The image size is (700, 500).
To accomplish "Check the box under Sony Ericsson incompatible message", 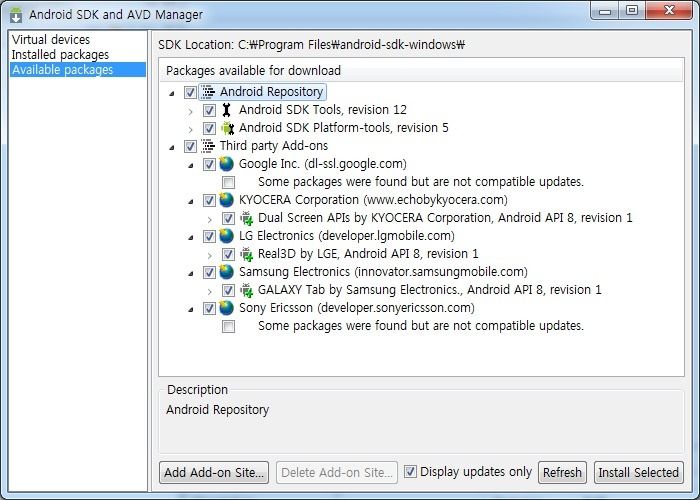I will 228,326.
